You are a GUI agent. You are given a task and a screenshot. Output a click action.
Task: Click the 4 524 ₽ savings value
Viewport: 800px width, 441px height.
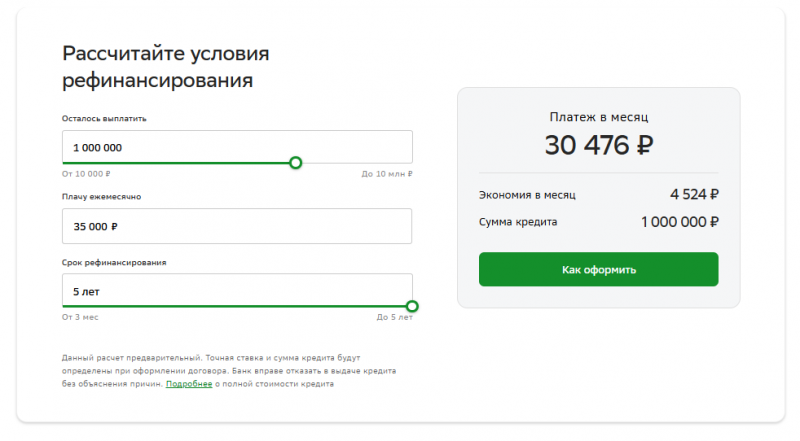[694, 195]
